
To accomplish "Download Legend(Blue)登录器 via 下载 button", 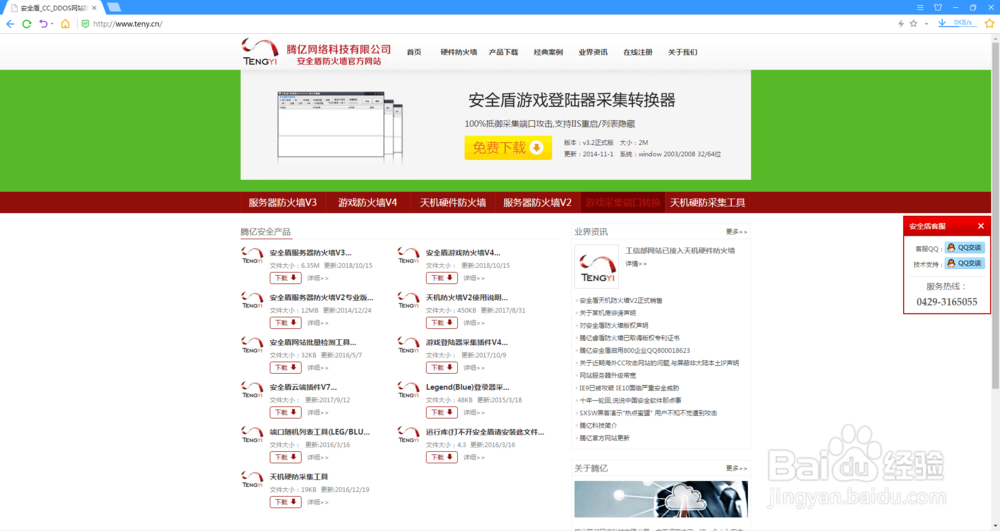I will 441,412.
